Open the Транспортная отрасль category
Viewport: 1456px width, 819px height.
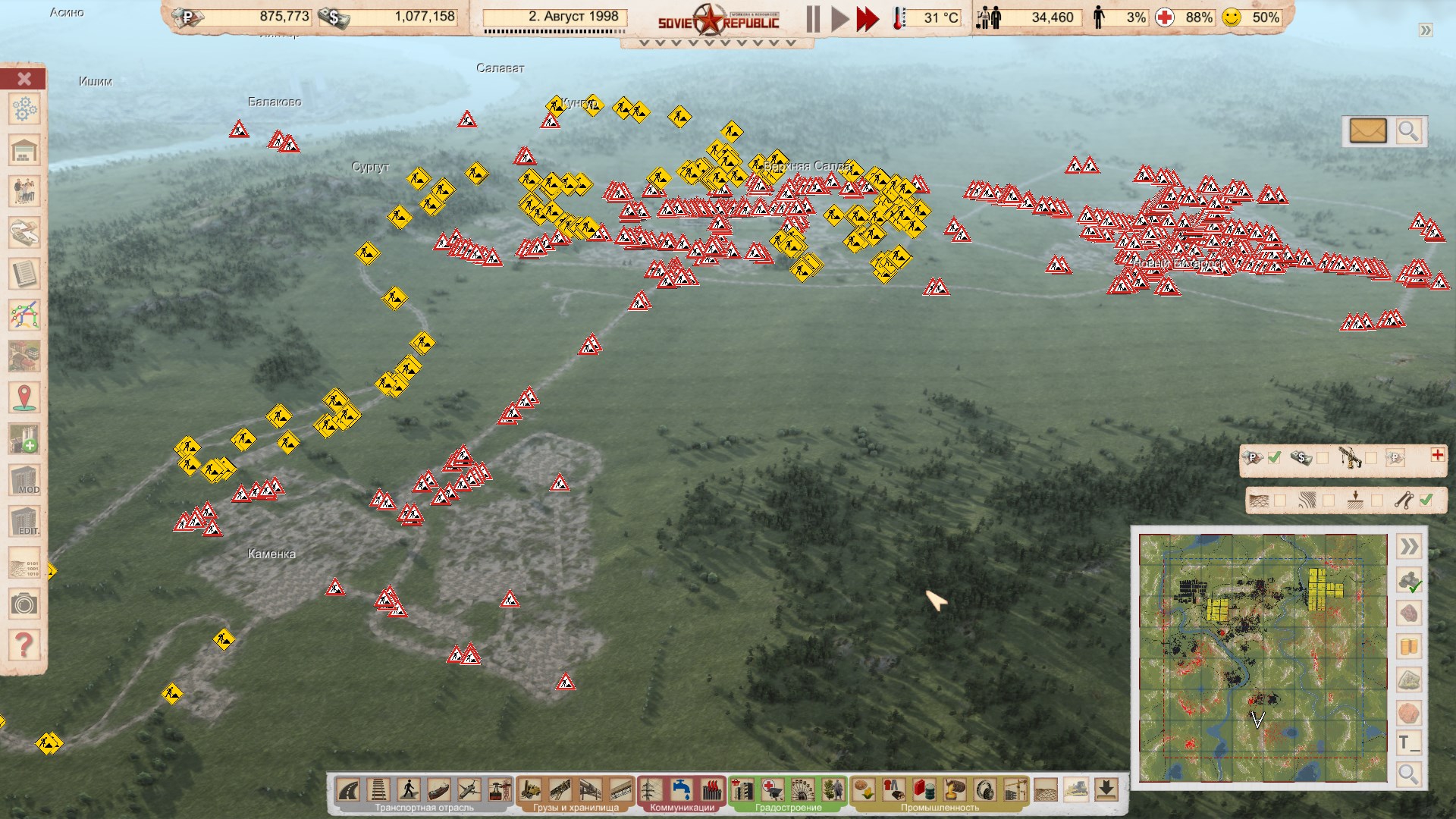pos(424,808)
